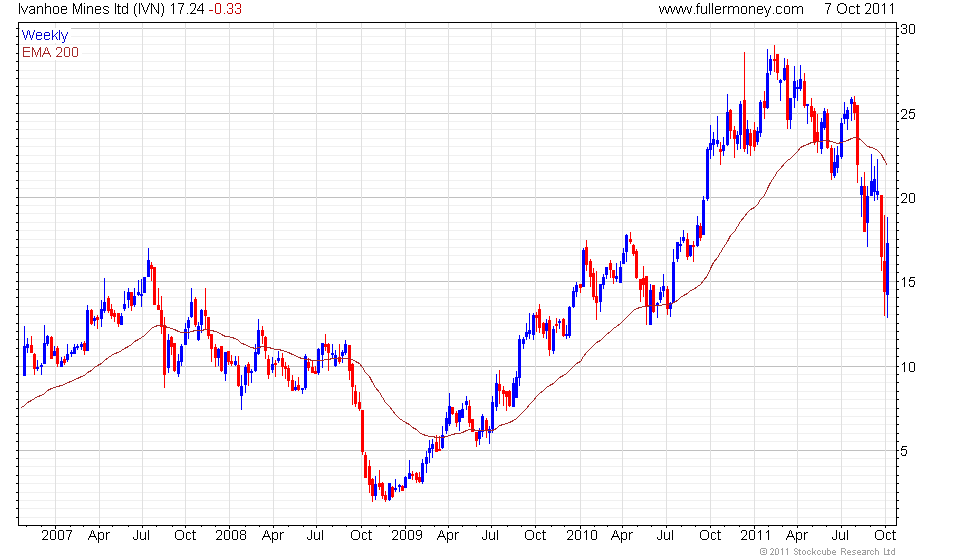Click the 15 price level on y-axis
The image size is (980, 560).
tap(907, 282)
